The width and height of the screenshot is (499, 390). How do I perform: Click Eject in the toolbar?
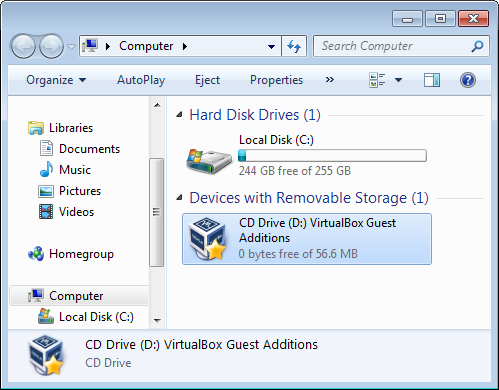[207, 80]
